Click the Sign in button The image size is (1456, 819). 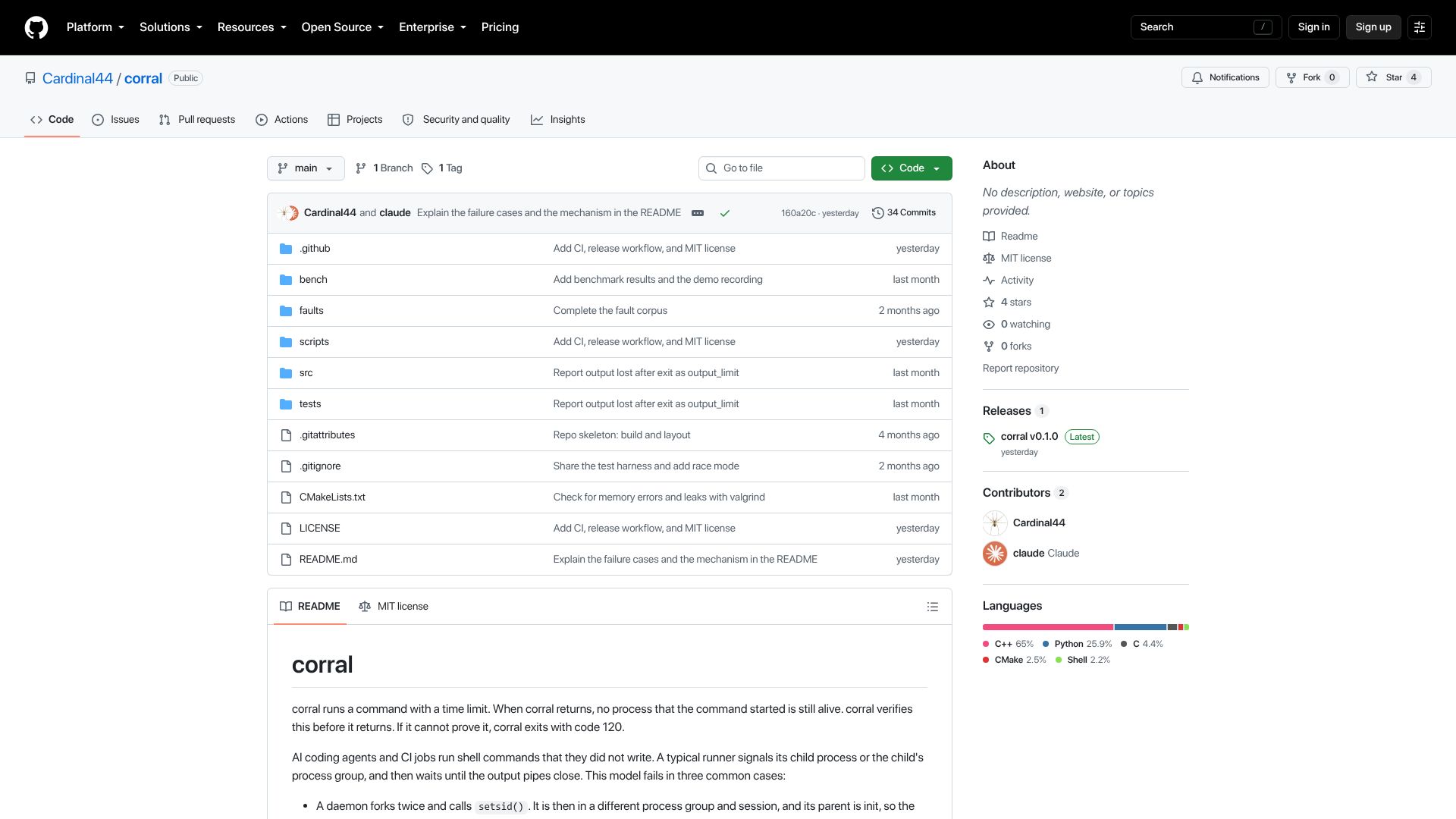point(1313,27)
